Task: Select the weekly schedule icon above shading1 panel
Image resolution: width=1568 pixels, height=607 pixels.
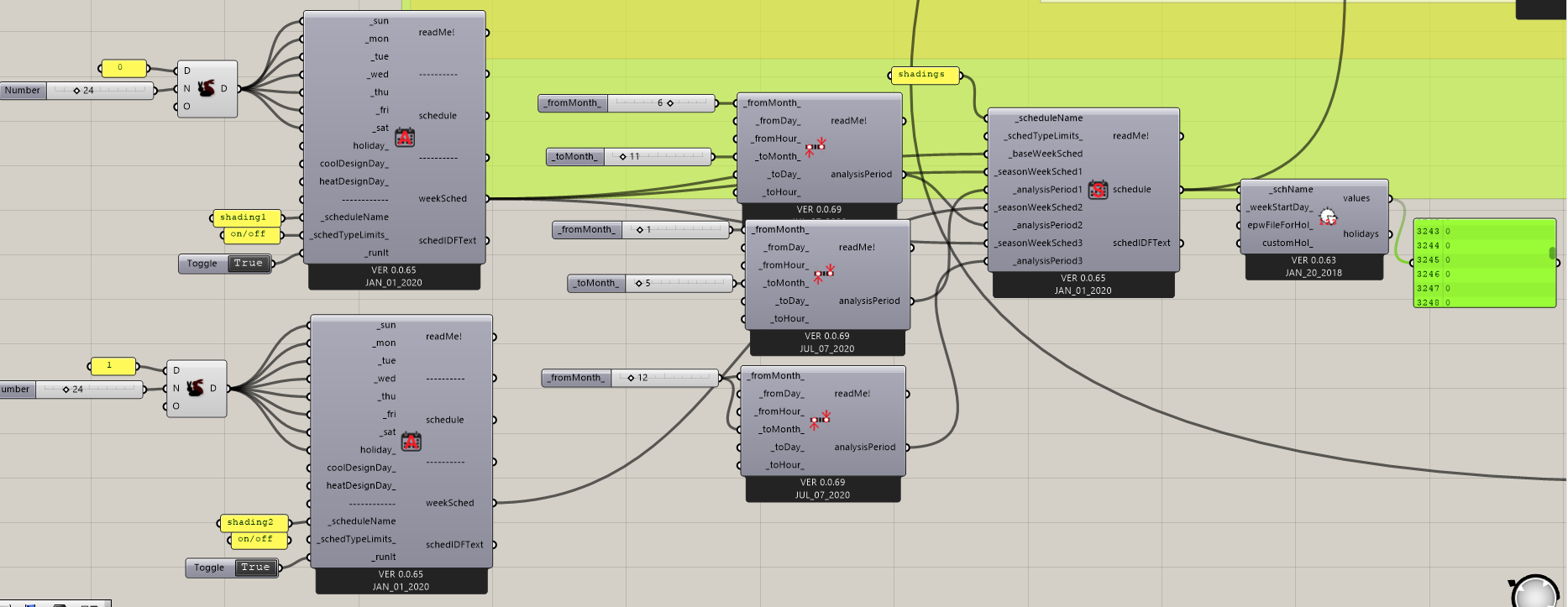Action: (405, 137)
